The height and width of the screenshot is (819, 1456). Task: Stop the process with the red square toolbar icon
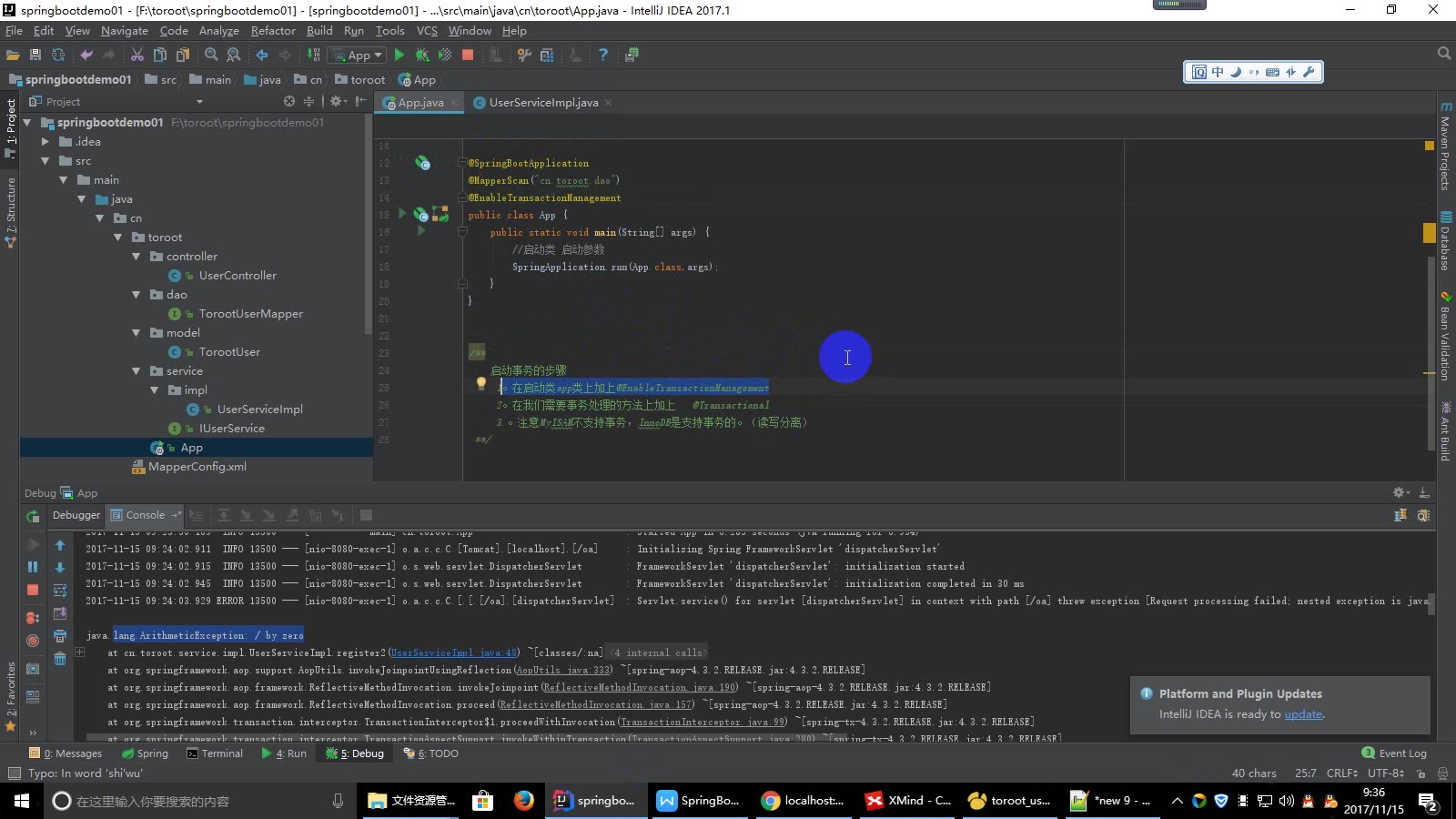tap(468, 56)
